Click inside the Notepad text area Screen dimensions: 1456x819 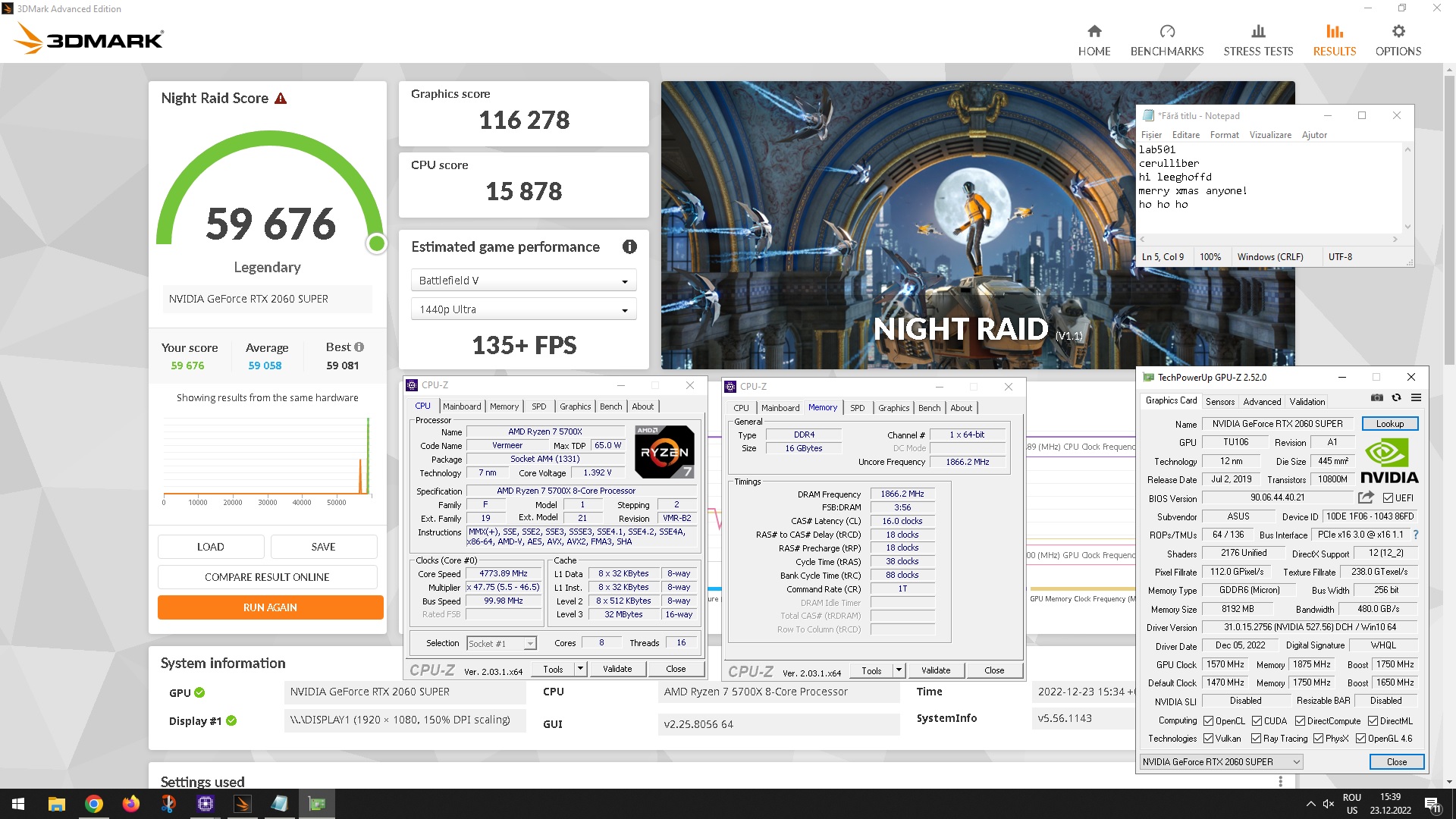(1270, 188)
